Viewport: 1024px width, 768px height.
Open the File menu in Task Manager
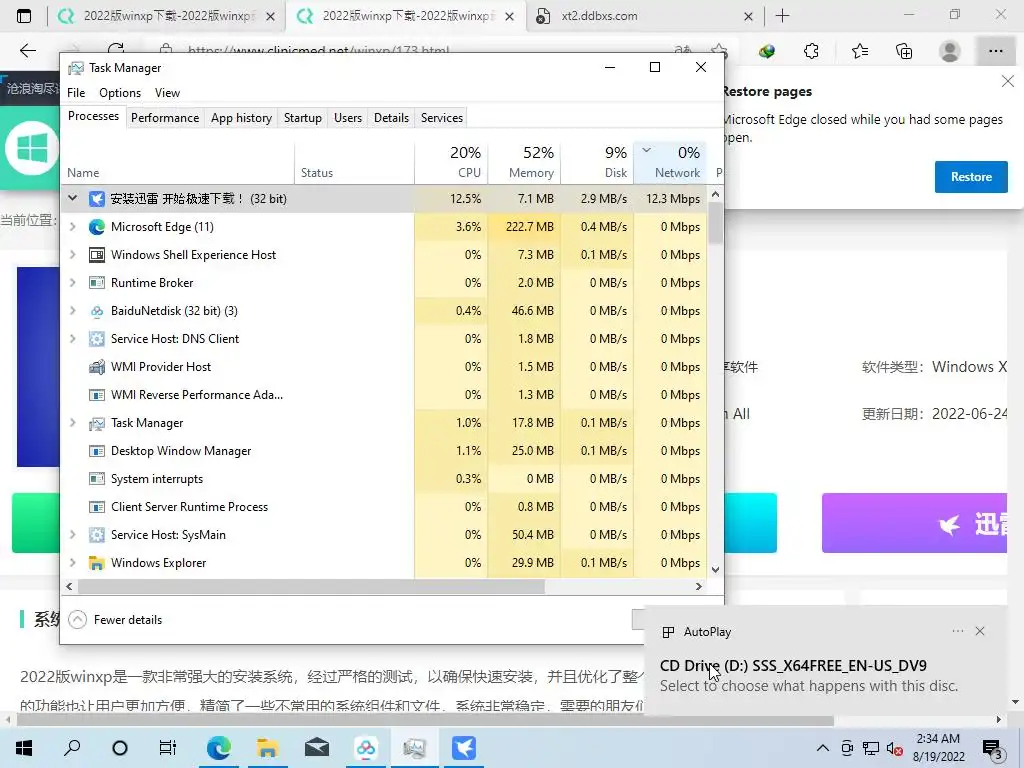coord(76,93)
